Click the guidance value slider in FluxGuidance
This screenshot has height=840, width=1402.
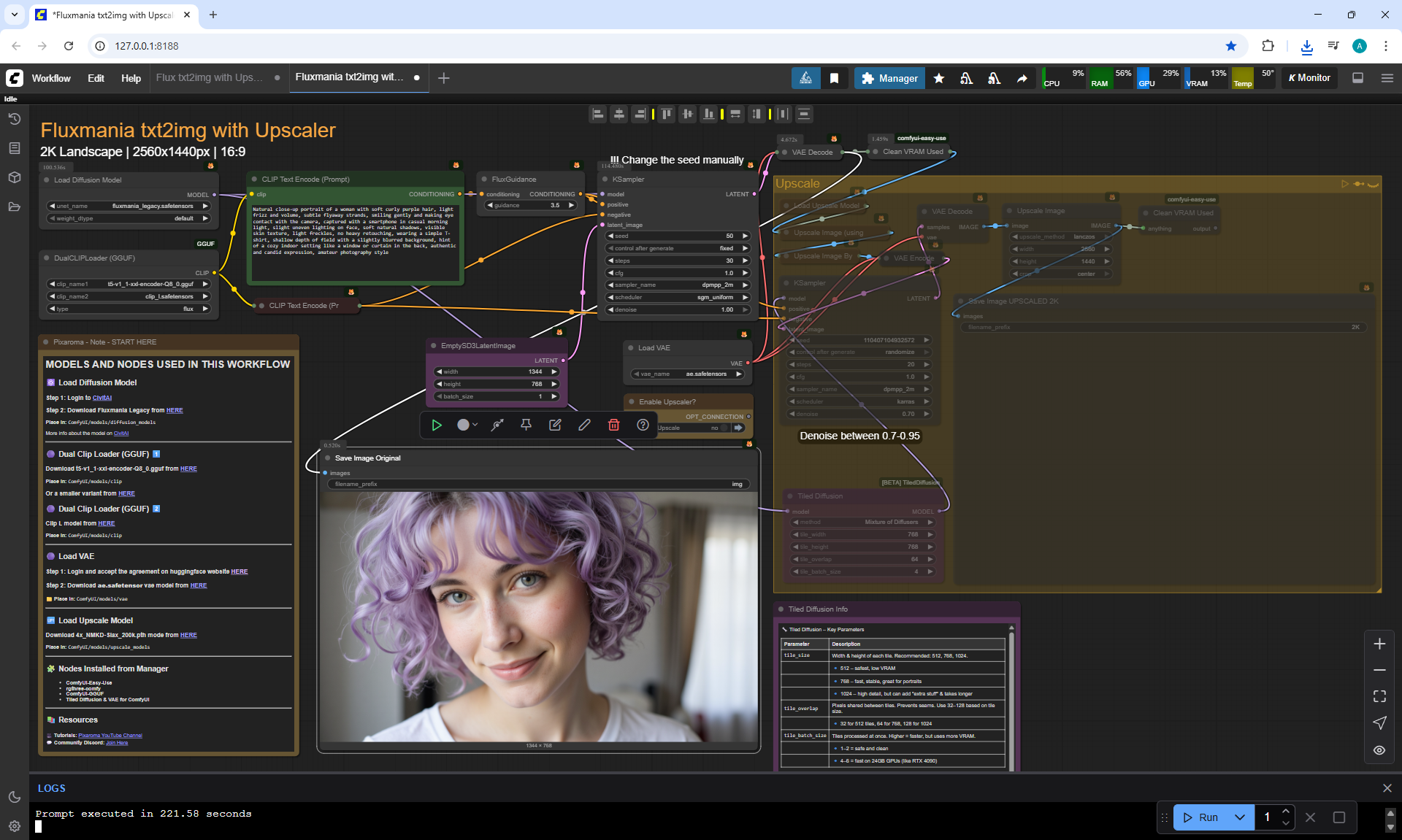531,205
